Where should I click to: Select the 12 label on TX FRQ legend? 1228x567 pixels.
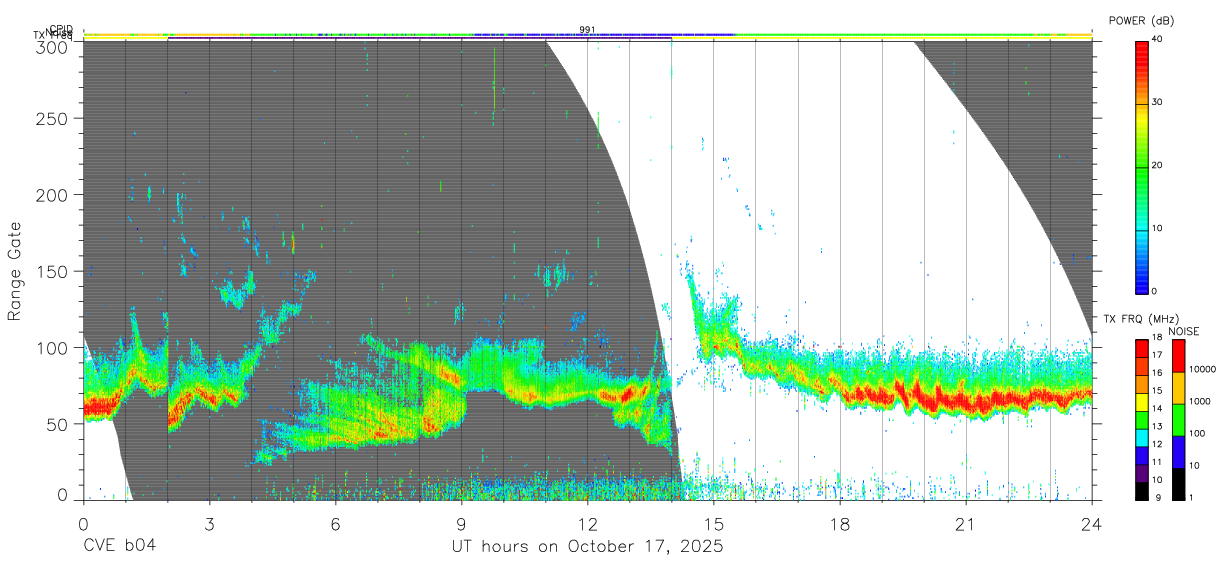tap(1158, 444)
